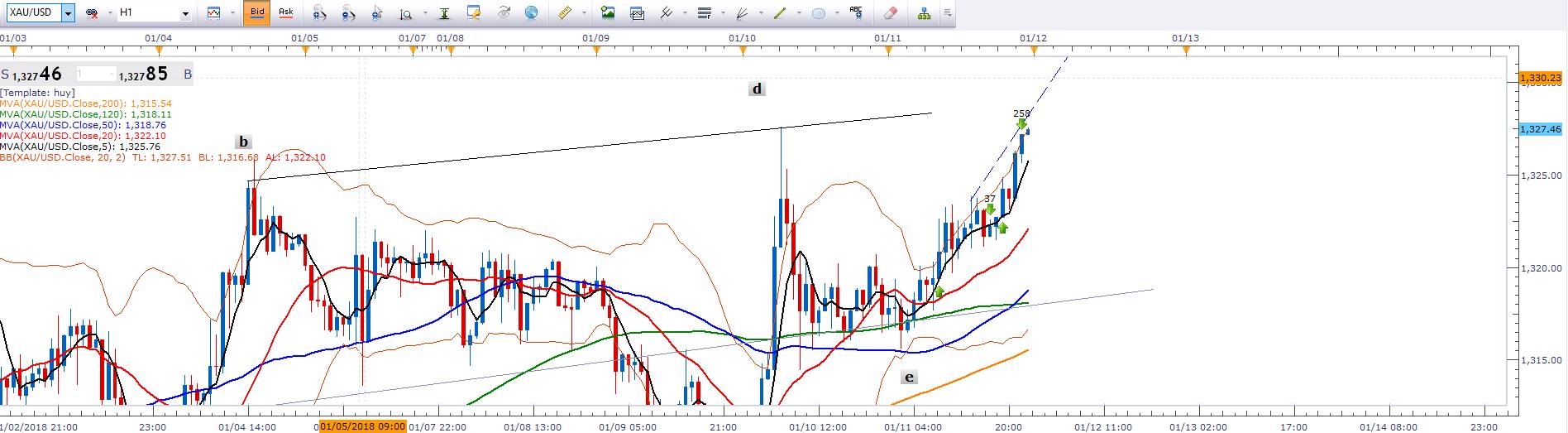Toggle the Ask price display
Screen dimensions: 1568x433
(x=285, y=12)
